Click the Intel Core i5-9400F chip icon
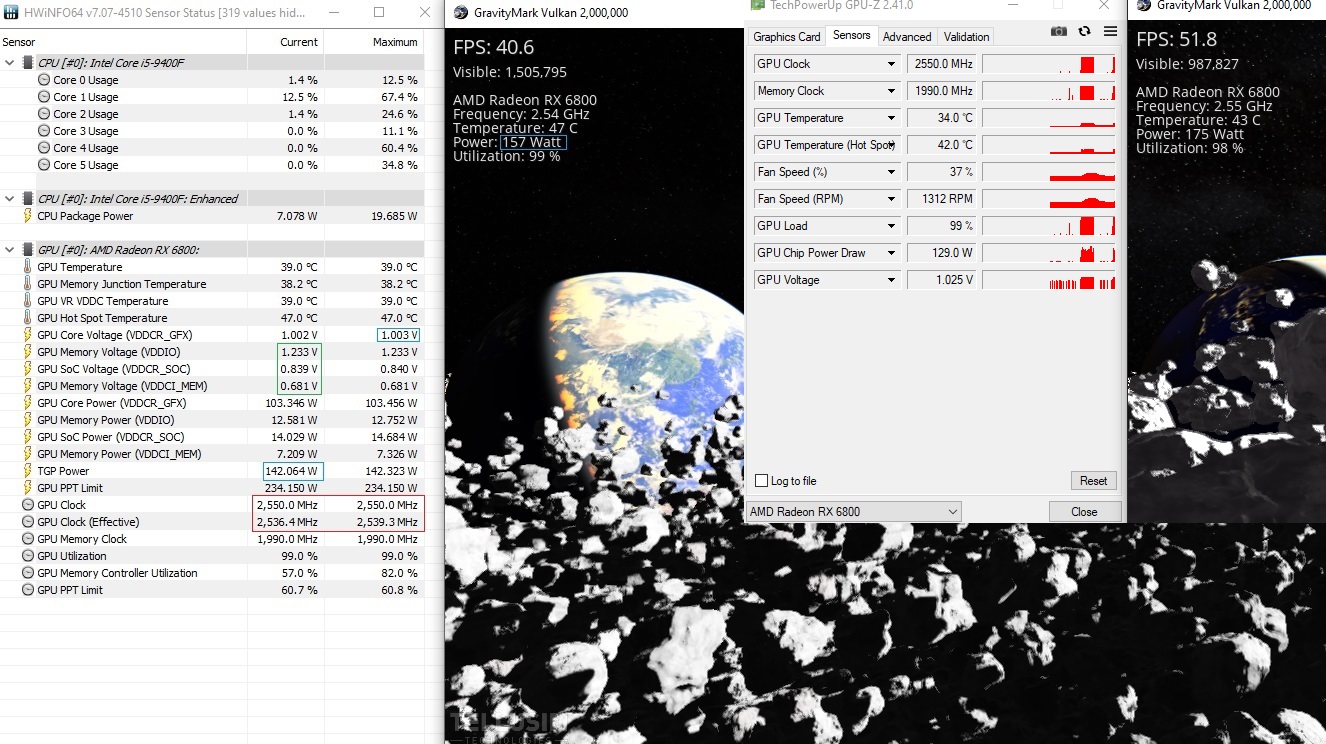 [28, 63]
